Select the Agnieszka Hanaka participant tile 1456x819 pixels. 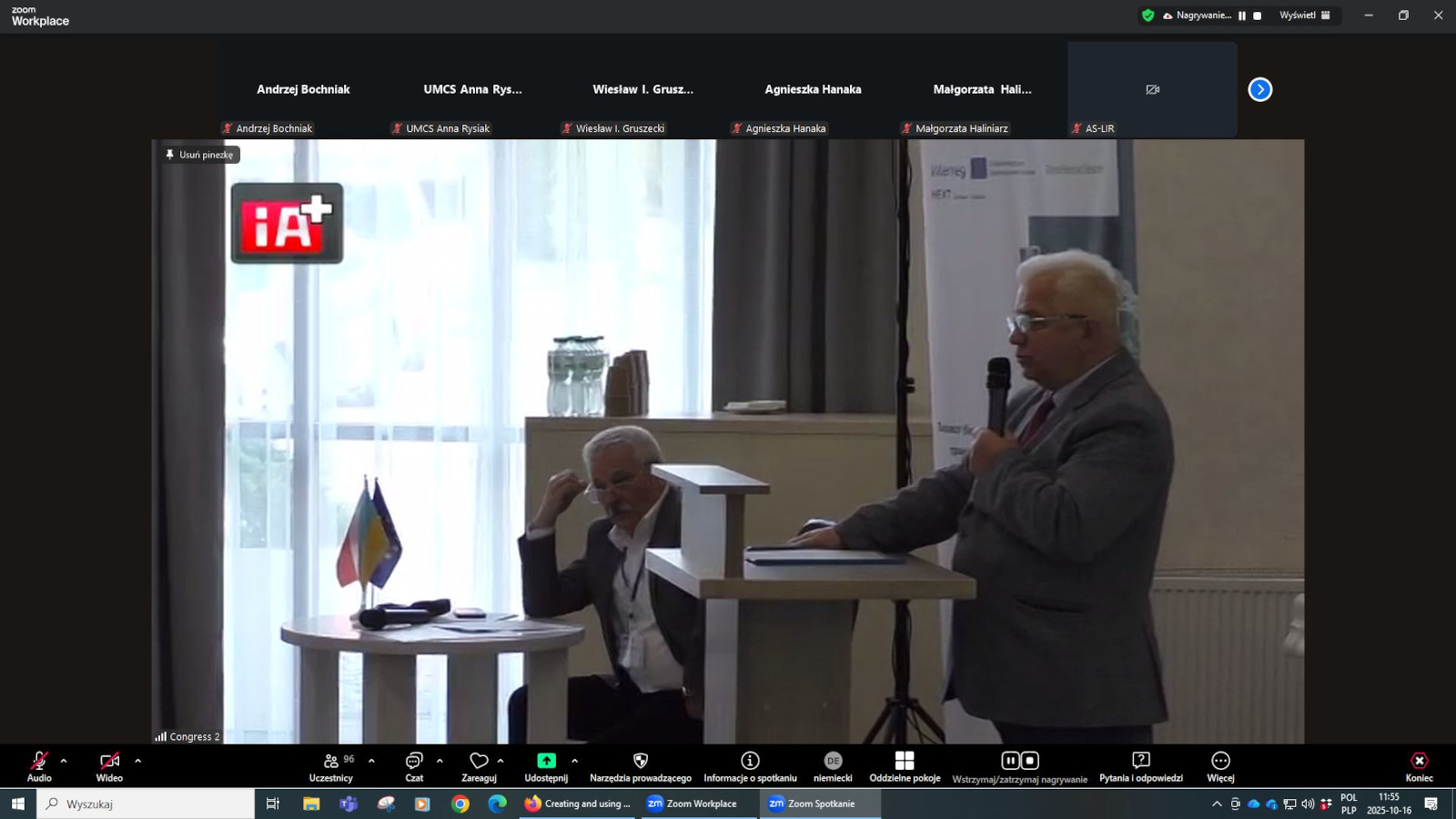[813, 89]
